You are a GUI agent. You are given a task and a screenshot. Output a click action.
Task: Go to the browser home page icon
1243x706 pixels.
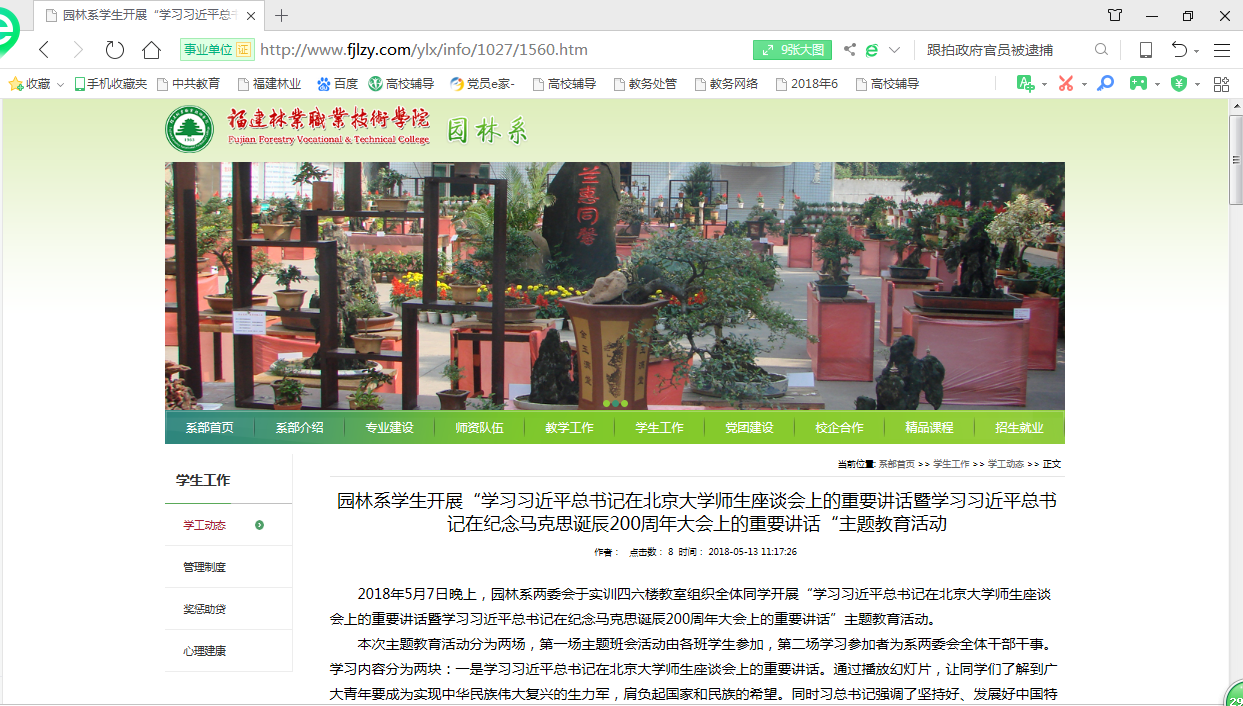tap(151, 50)
